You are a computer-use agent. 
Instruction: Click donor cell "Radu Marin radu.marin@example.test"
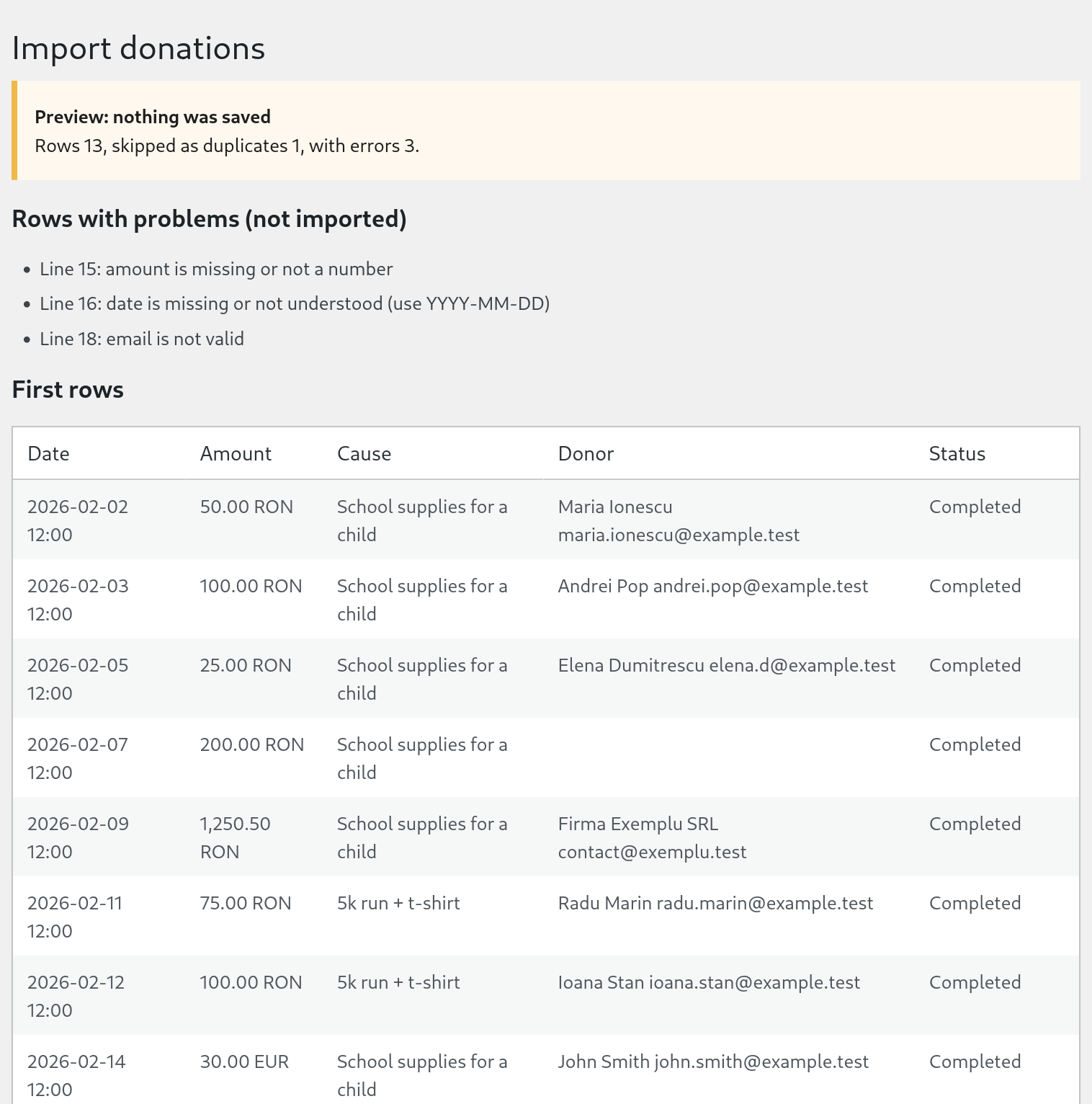729,917
